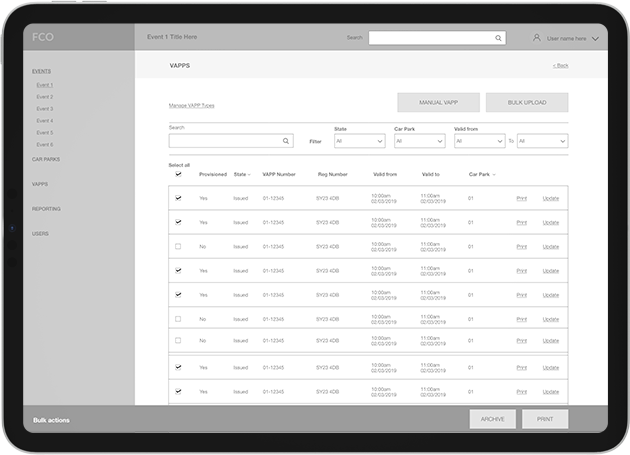Click the magnifier icon in VAPP search field
Image resolution: width=630 pixels, height=455 pixels.
(x=286, y=142)
